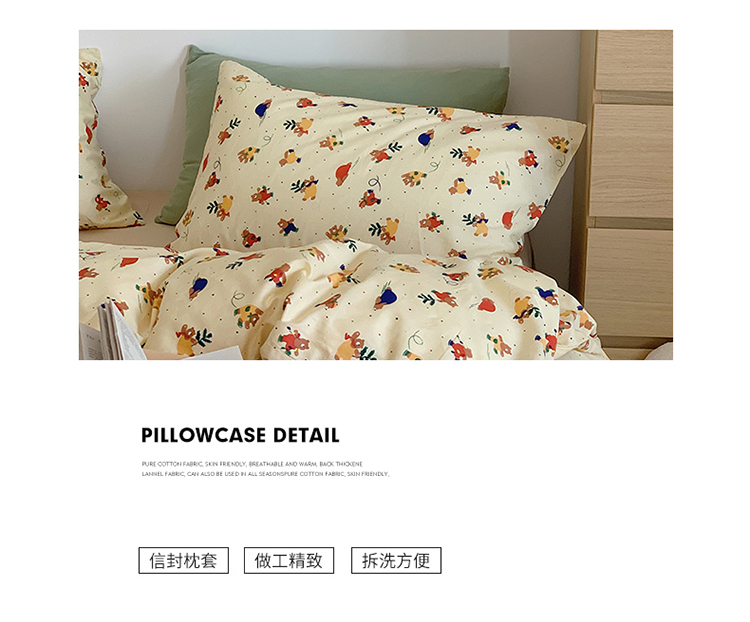The image size is (750, 622).
Task: Select the 做工精致 tag box
Action: pyautogui.click(x=289, y=560)
